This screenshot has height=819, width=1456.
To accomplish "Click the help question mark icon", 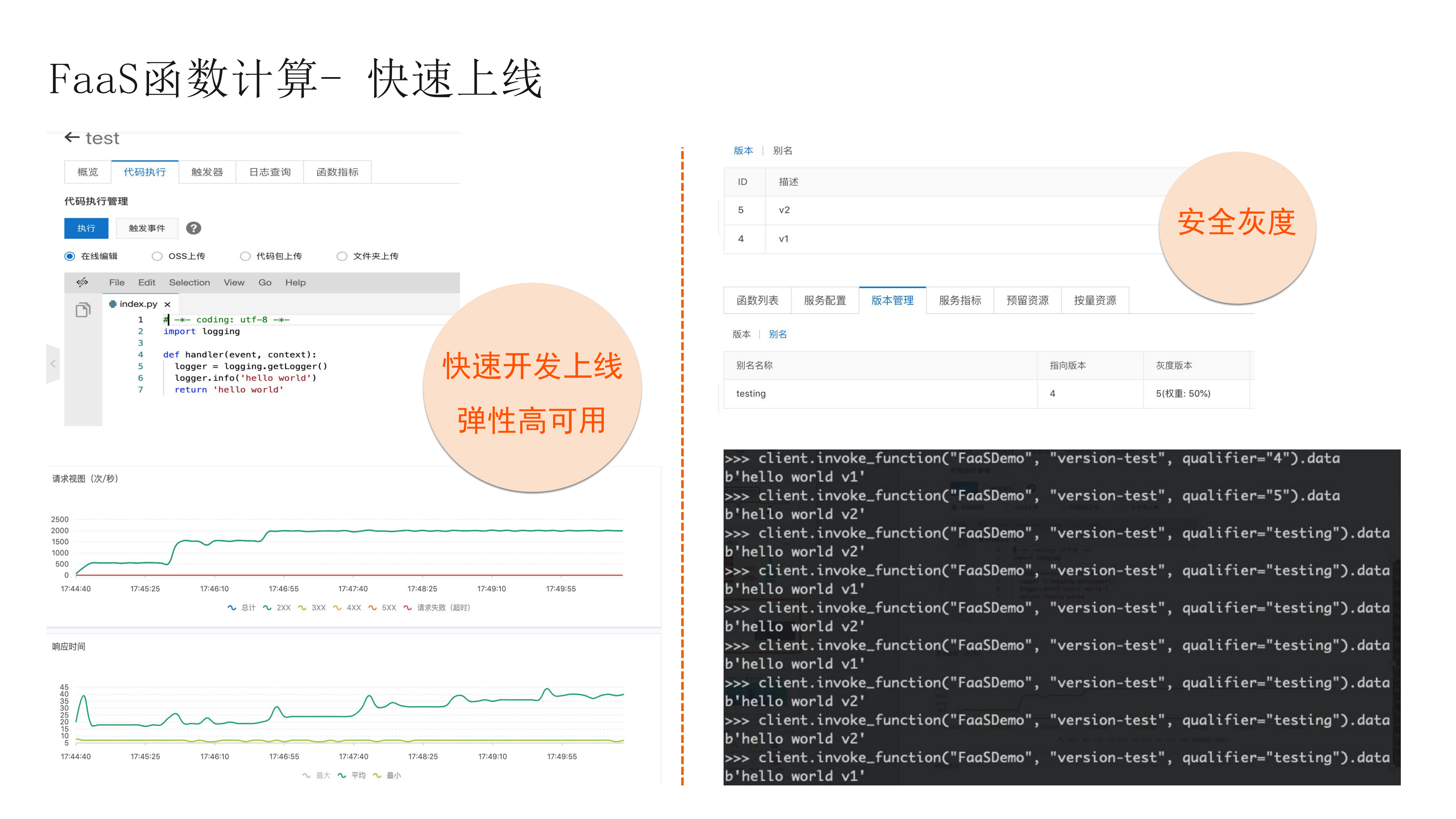I will coord(194,228).
